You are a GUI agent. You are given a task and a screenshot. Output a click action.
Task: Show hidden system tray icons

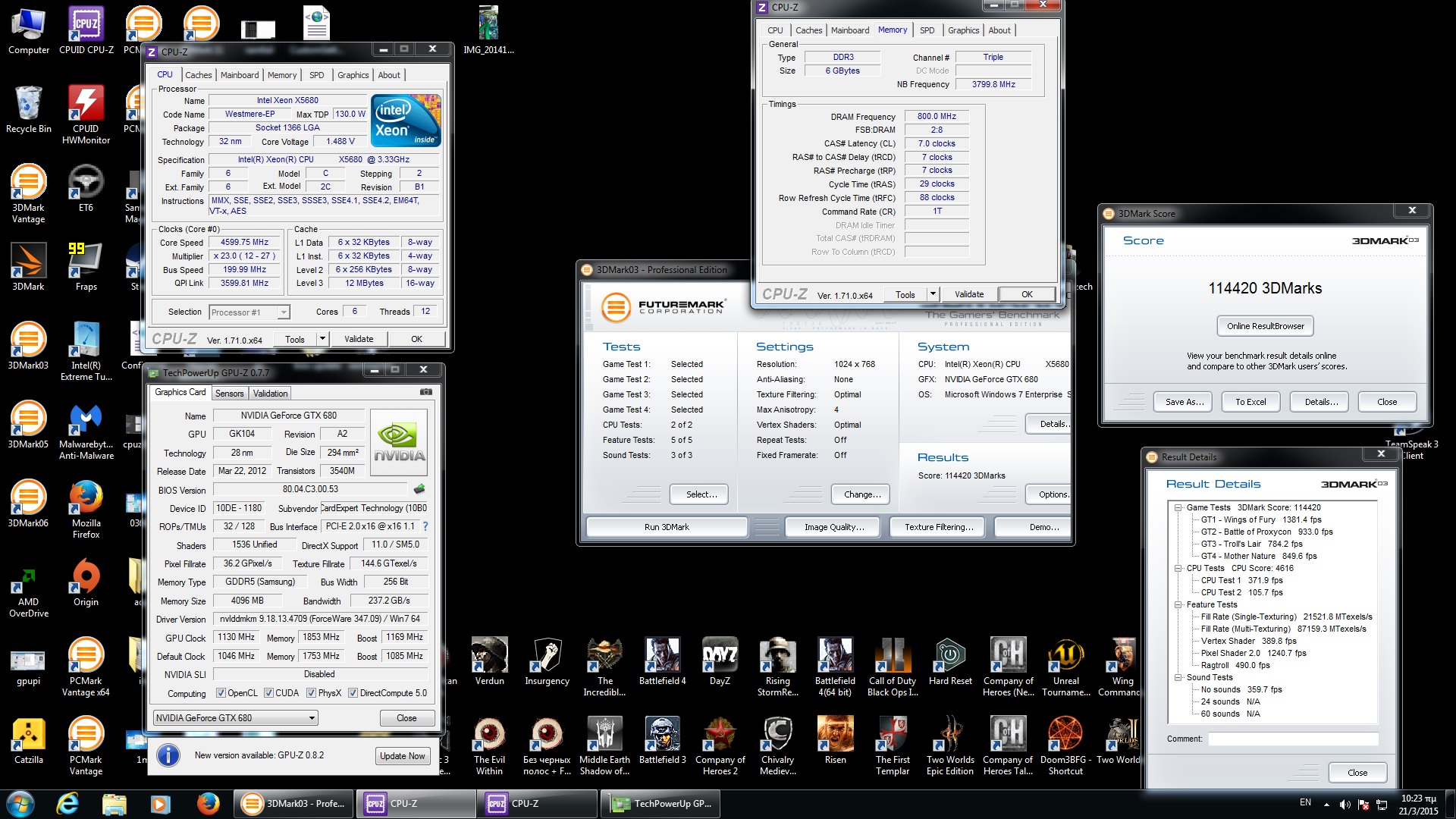click(x=1326, y=804)
